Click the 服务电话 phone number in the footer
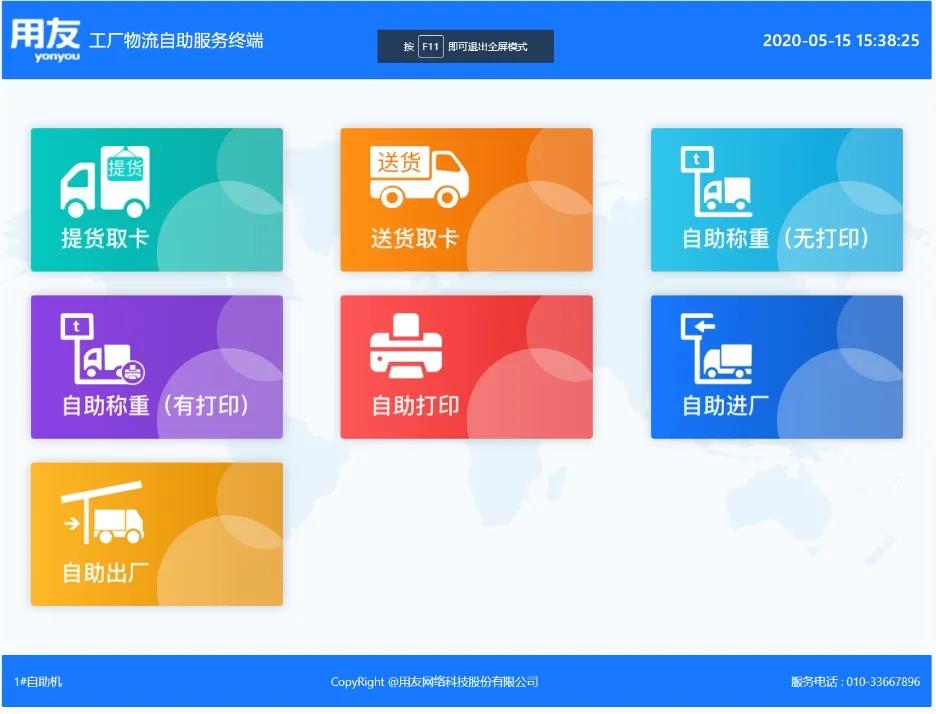 [855, 682]
